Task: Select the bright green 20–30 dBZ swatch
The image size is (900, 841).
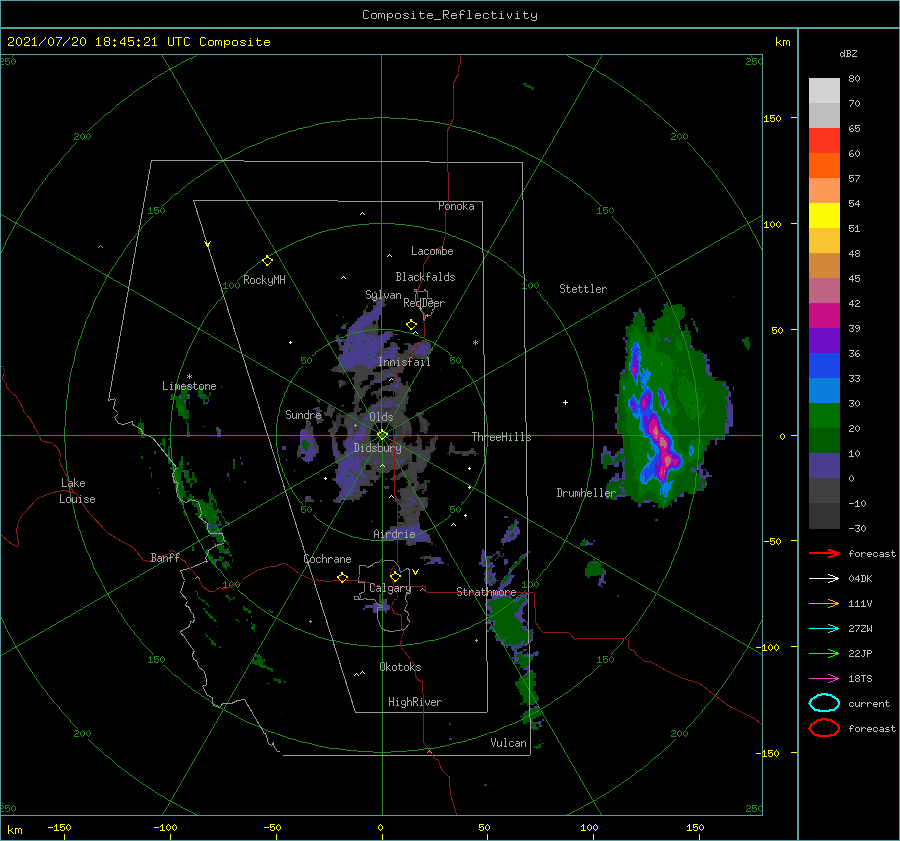Action: pos(824,415)
